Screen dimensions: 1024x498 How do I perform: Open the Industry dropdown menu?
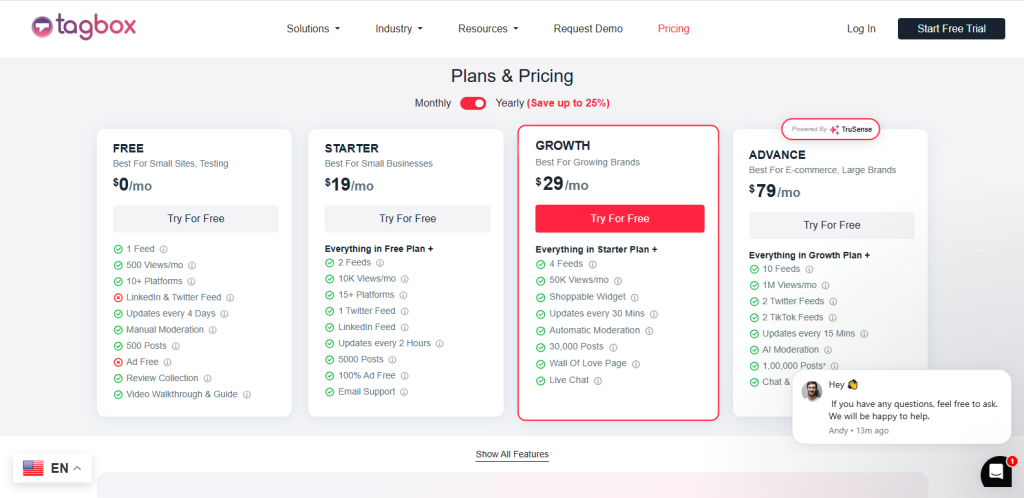pos(399,29)
